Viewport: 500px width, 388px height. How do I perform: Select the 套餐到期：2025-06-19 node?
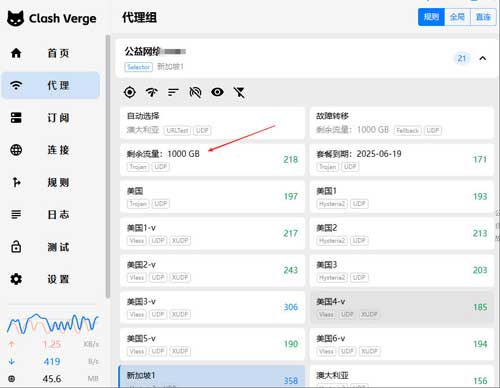tap(402, 160)
